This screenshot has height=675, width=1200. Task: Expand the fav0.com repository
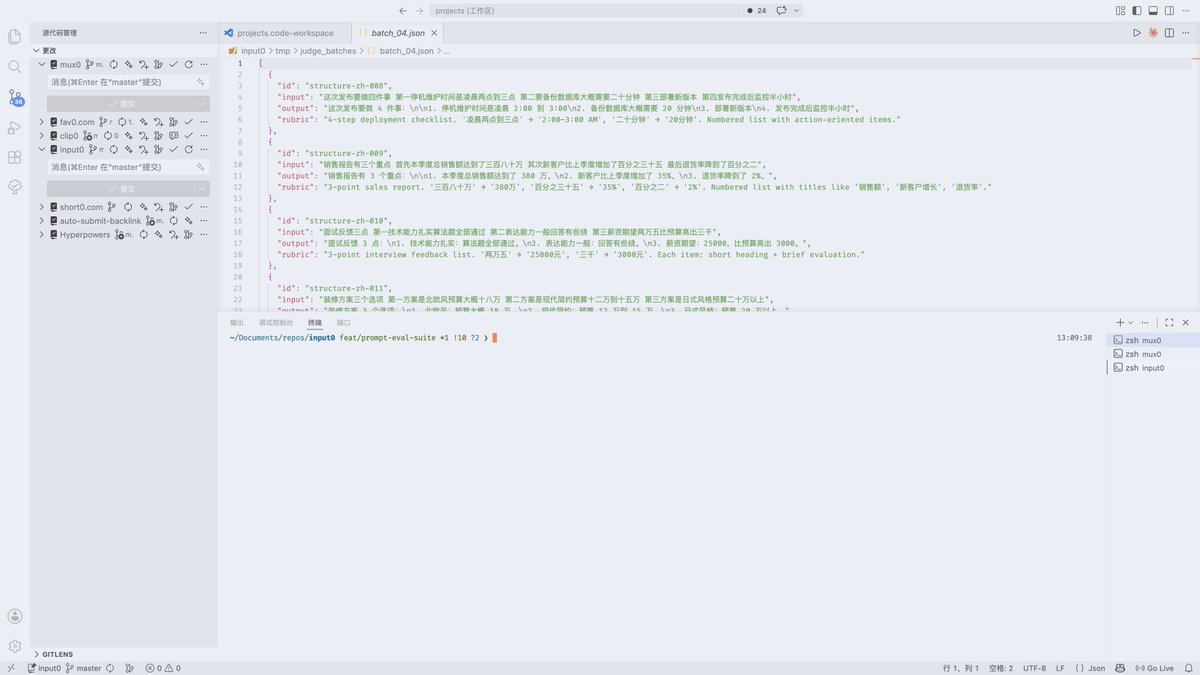42,122
